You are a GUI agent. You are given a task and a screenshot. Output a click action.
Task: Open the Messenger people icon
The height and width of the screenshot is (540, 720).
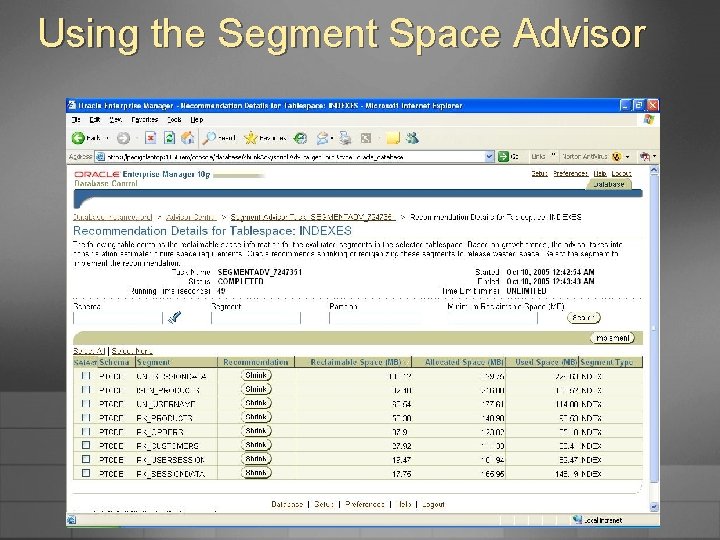tap(412, 138)
